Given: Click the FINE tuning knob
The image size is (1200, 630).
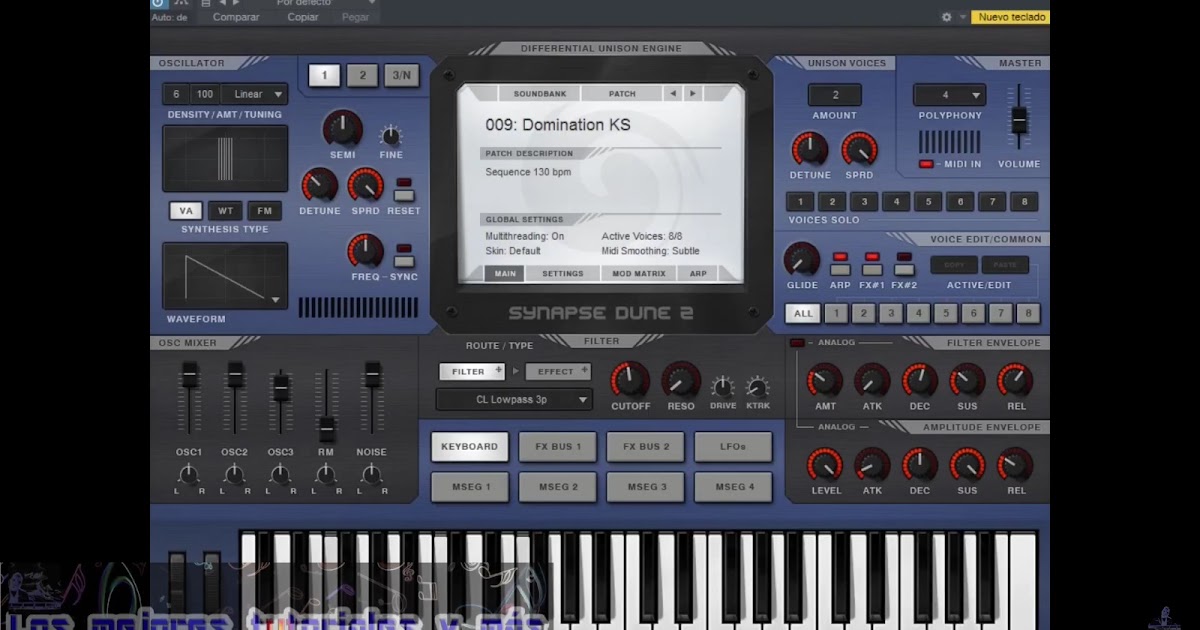Looking at the screenshot, I should (x=391, y=136).
